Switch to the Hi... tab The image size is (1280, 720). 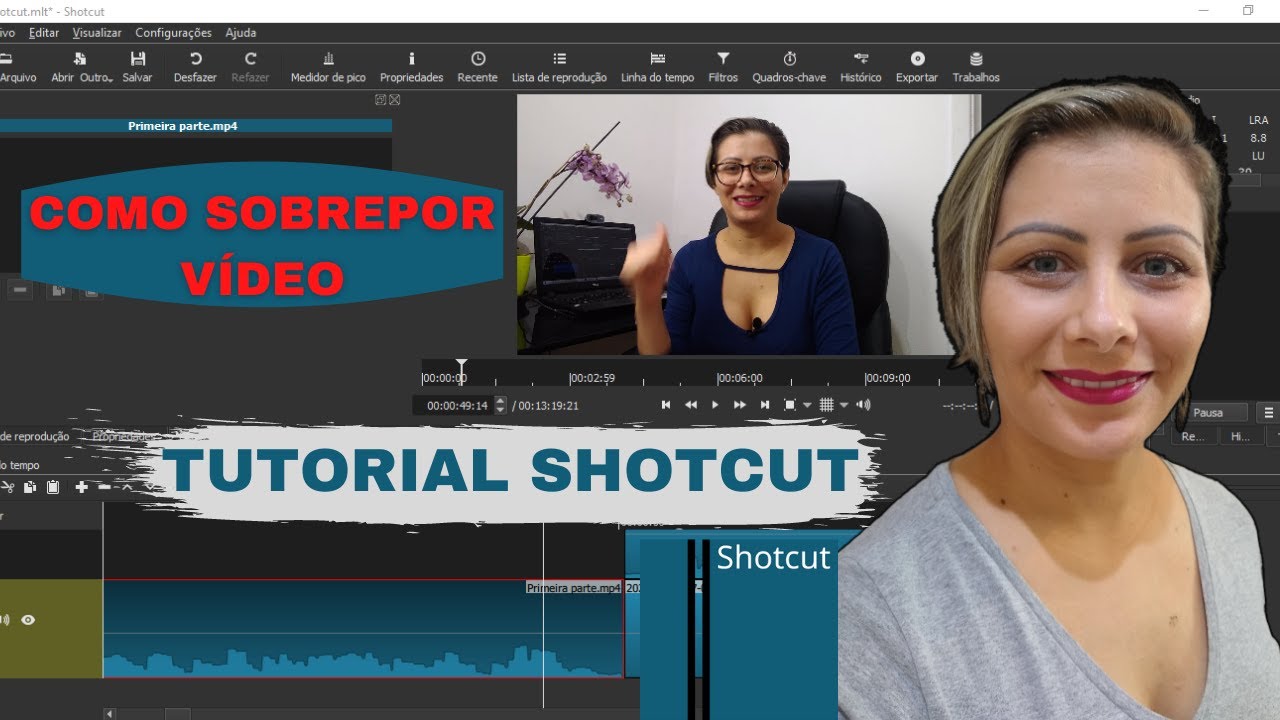[1240, 436]
